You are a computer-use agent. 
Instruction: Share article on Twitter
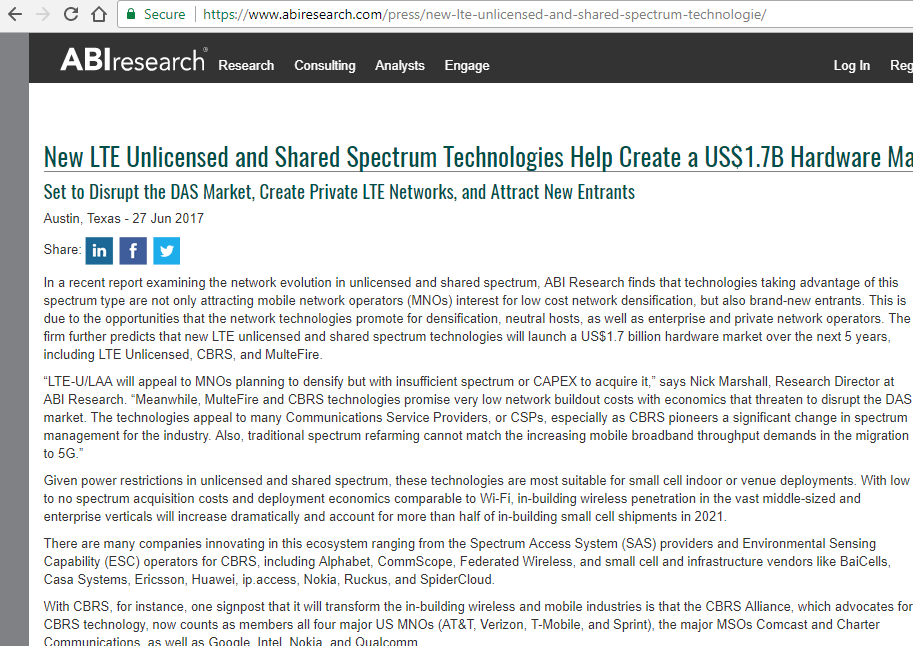(x=166, y=250)
